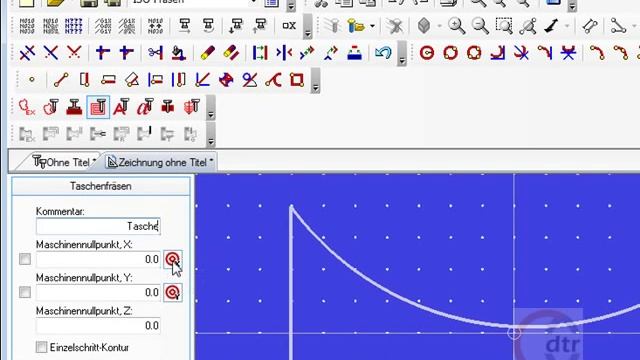640x360 pixels.
Task: Select the blue angle line tool icon
Action: (202, 80)
